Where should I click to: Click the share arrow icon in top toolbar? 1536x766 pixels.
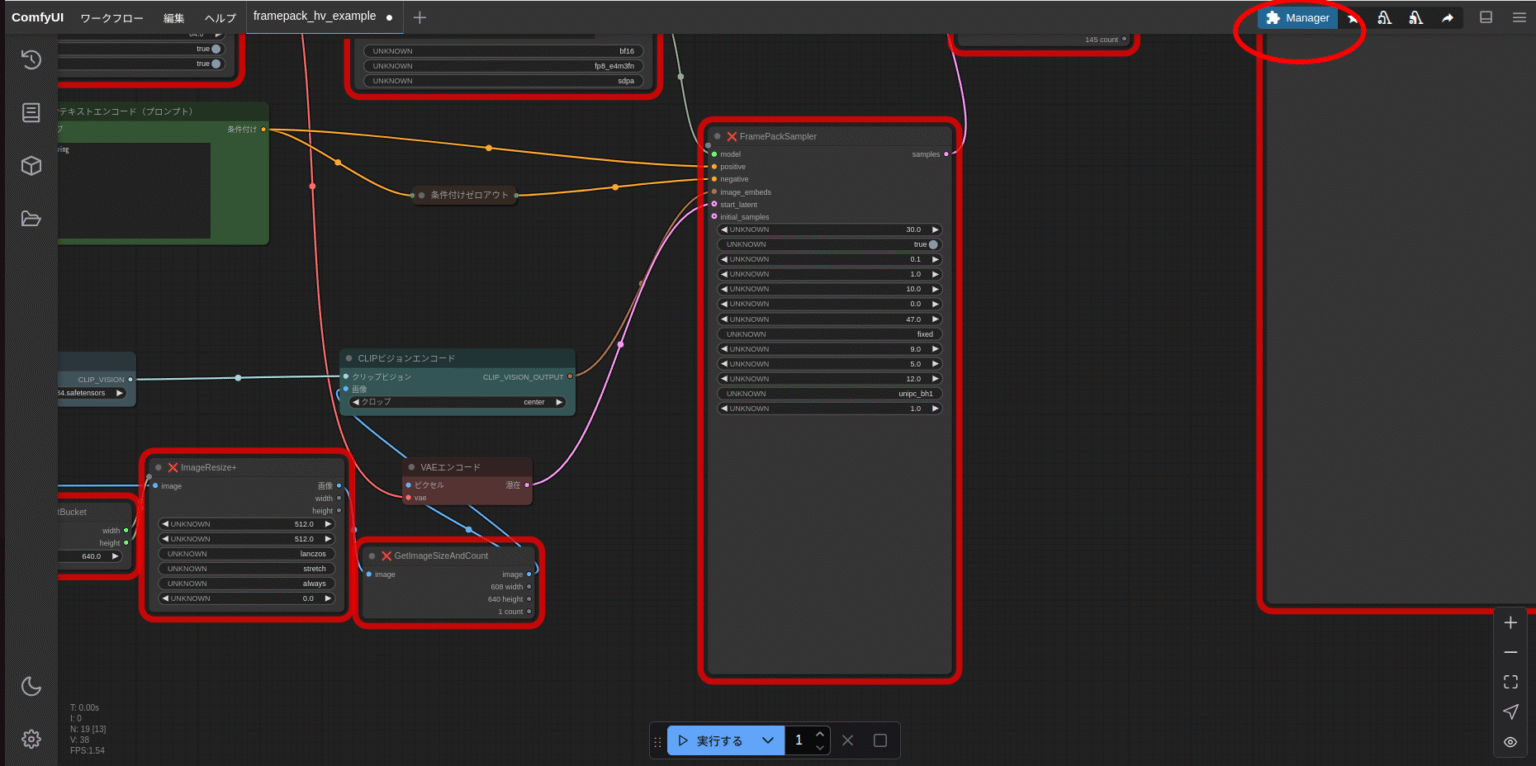[1447, 18]
